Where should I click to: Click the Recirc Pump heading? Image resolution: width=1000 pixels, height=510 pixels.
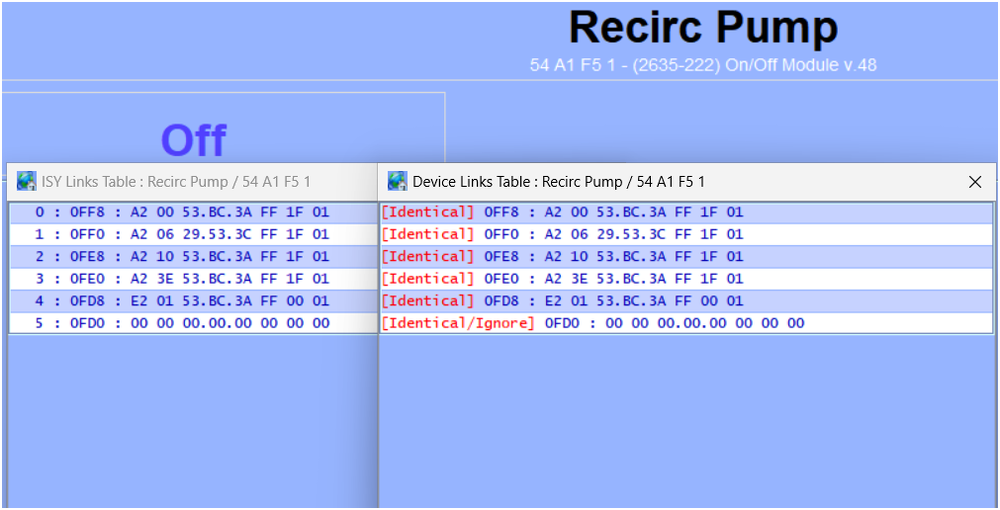pyautogui.click(x=703, y=27)
